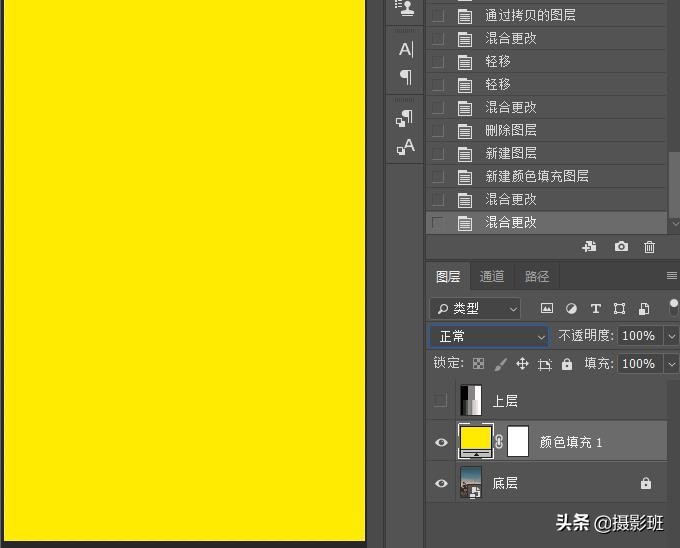Image resolution: width=680 pixels, height=548 pixels.
Task: Click the yellow color fill thumbnail
Action: coord(476,441)
